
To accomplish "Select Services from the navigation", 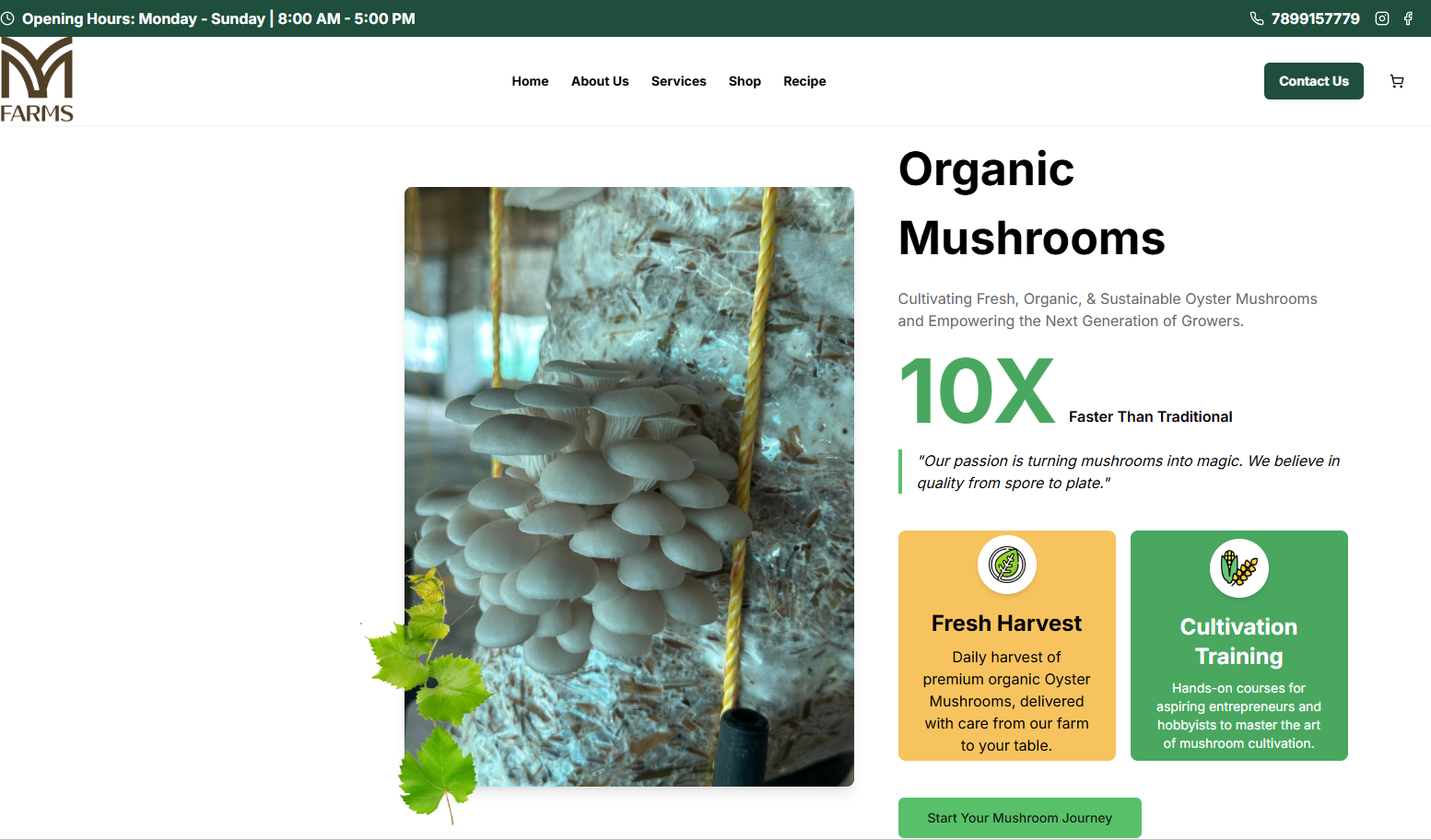I will [x=678, y=81].
